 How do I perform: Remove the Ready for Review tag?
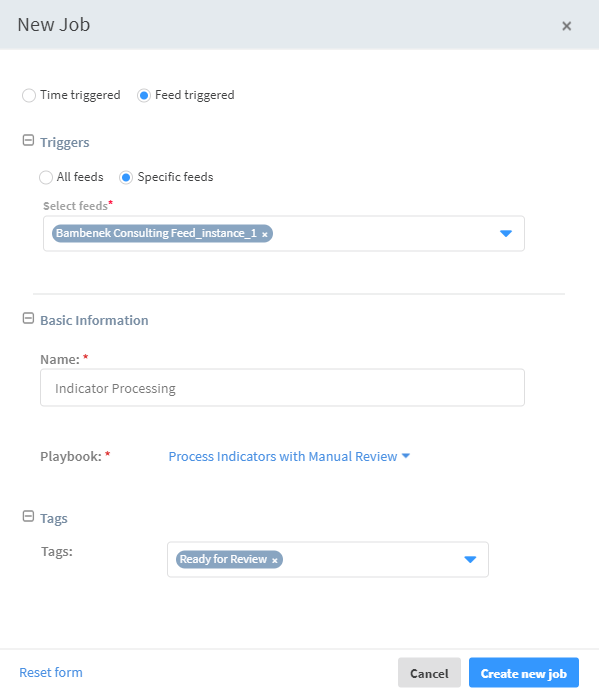275,560
